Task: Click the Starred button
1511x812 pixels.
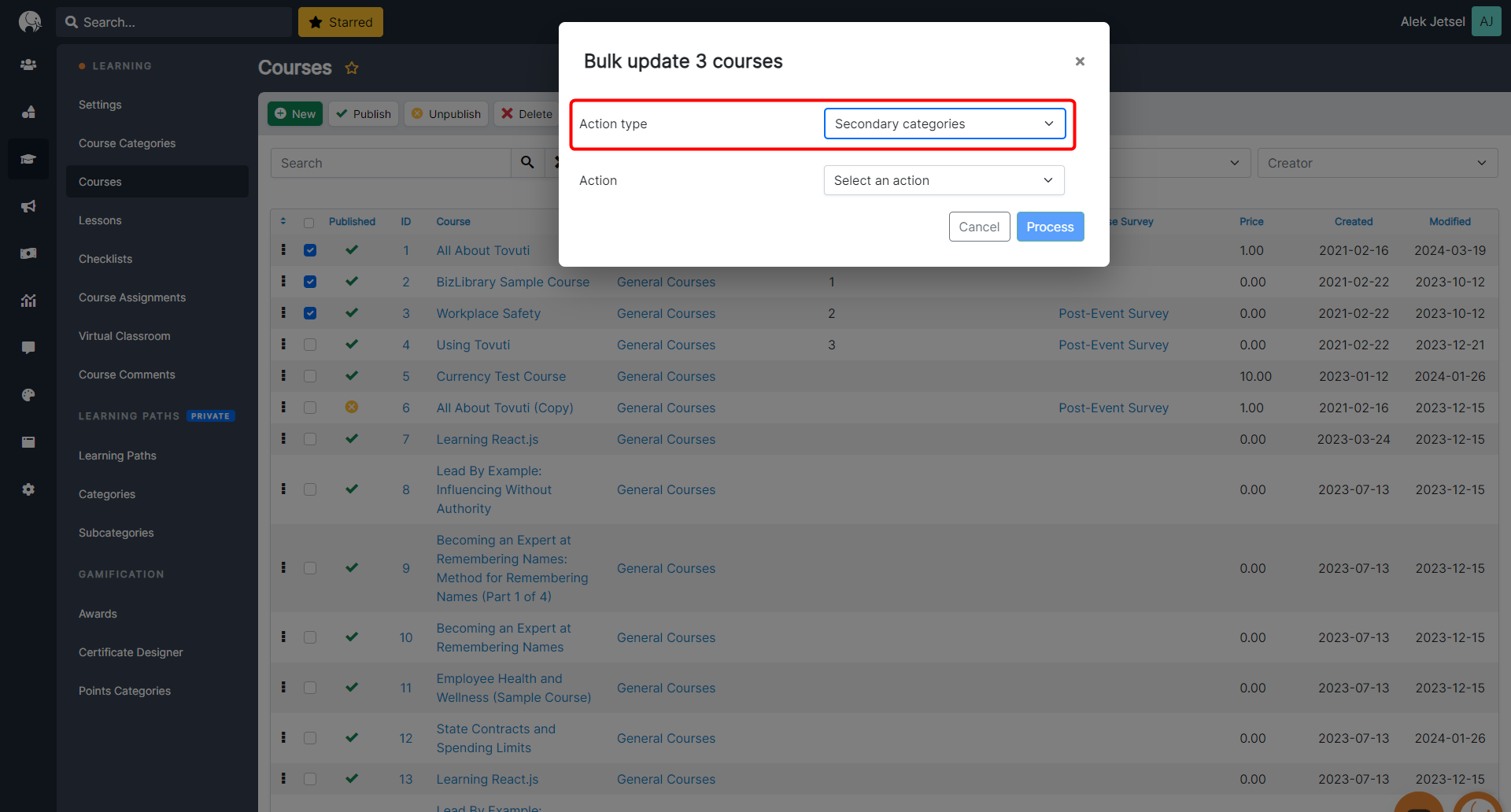Action: 341,22
